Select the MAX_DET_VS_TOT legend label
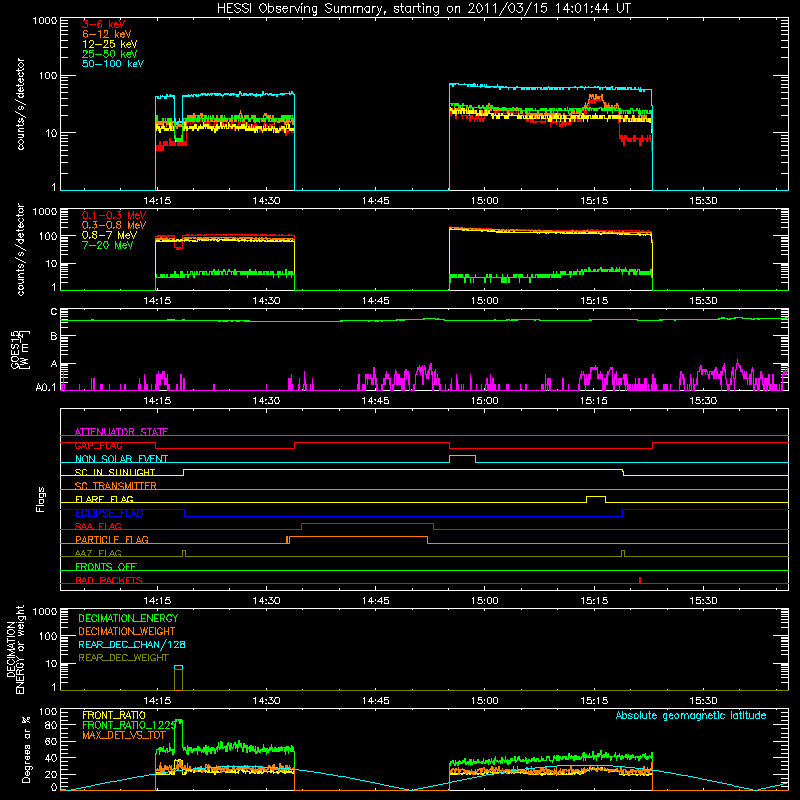This screenshot has height=800, width=800. (x=123, y=735)
